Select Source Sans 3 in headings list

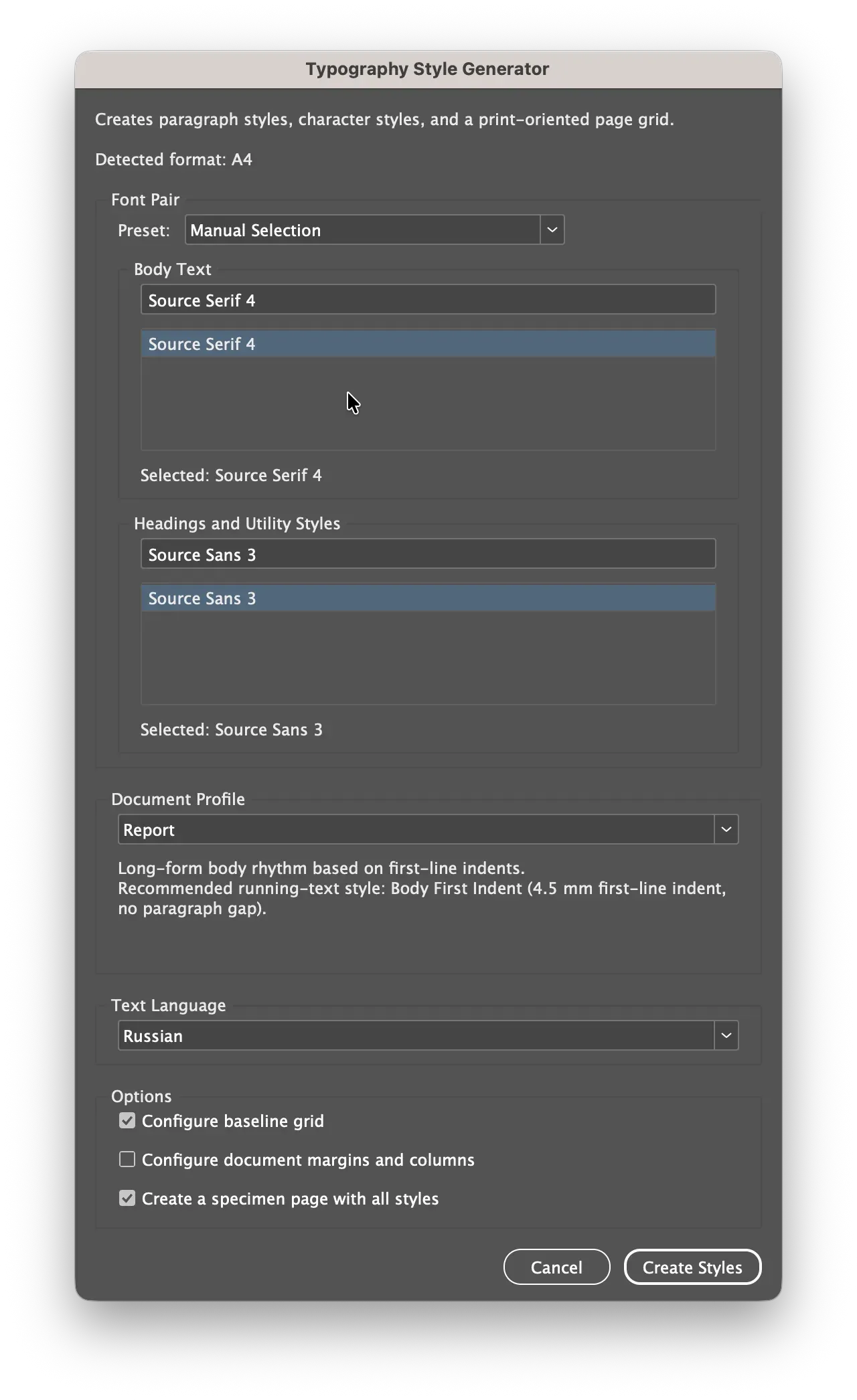tap(428, 598)
